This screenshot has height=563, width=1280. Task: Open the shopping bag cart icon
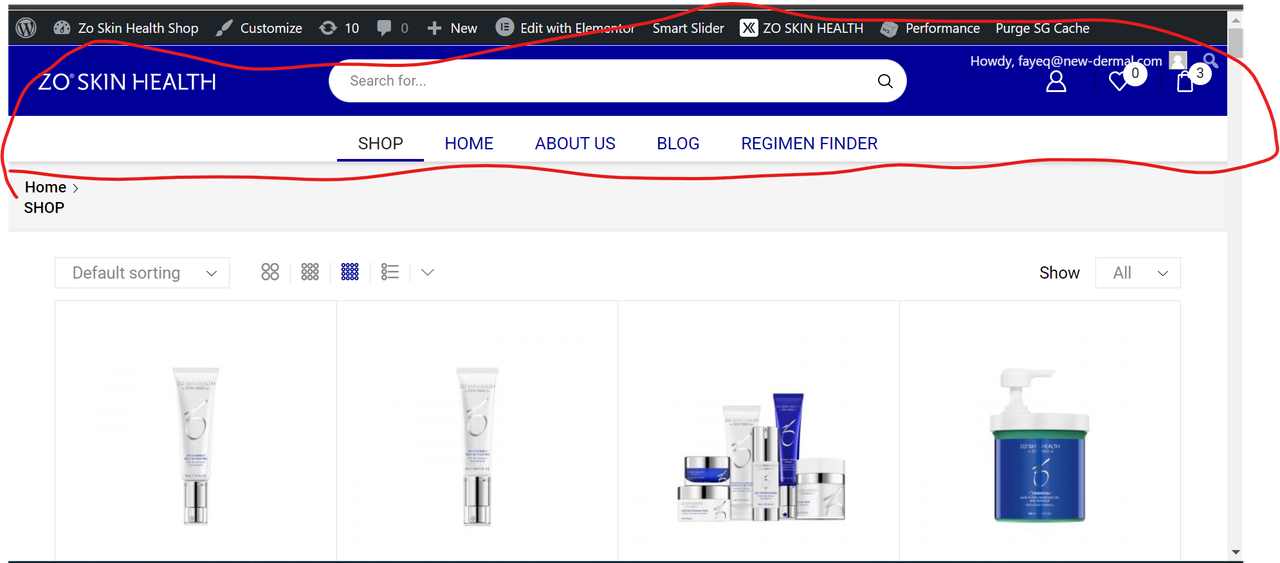pyautogui.click(x=1185, y=82)
